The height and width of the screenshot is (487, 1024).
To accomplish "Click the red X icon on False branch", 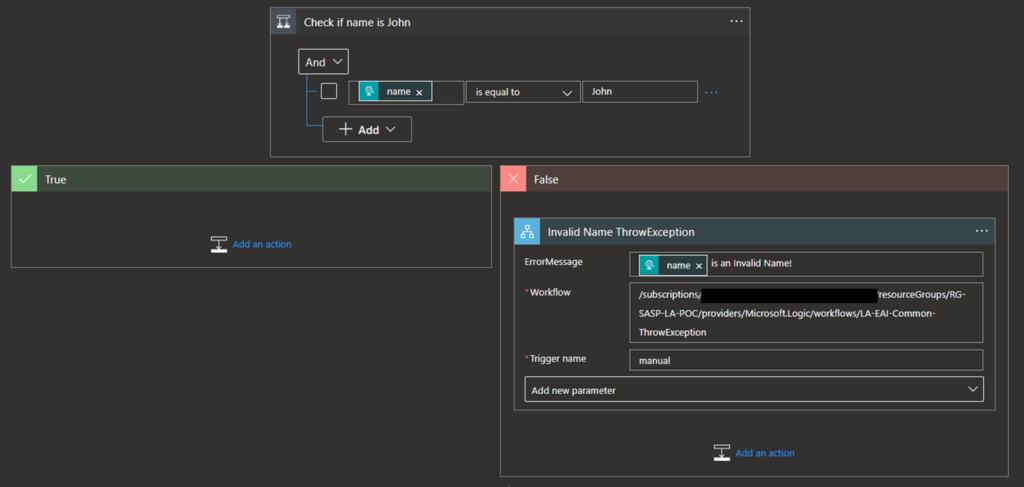I will [514, 179].
